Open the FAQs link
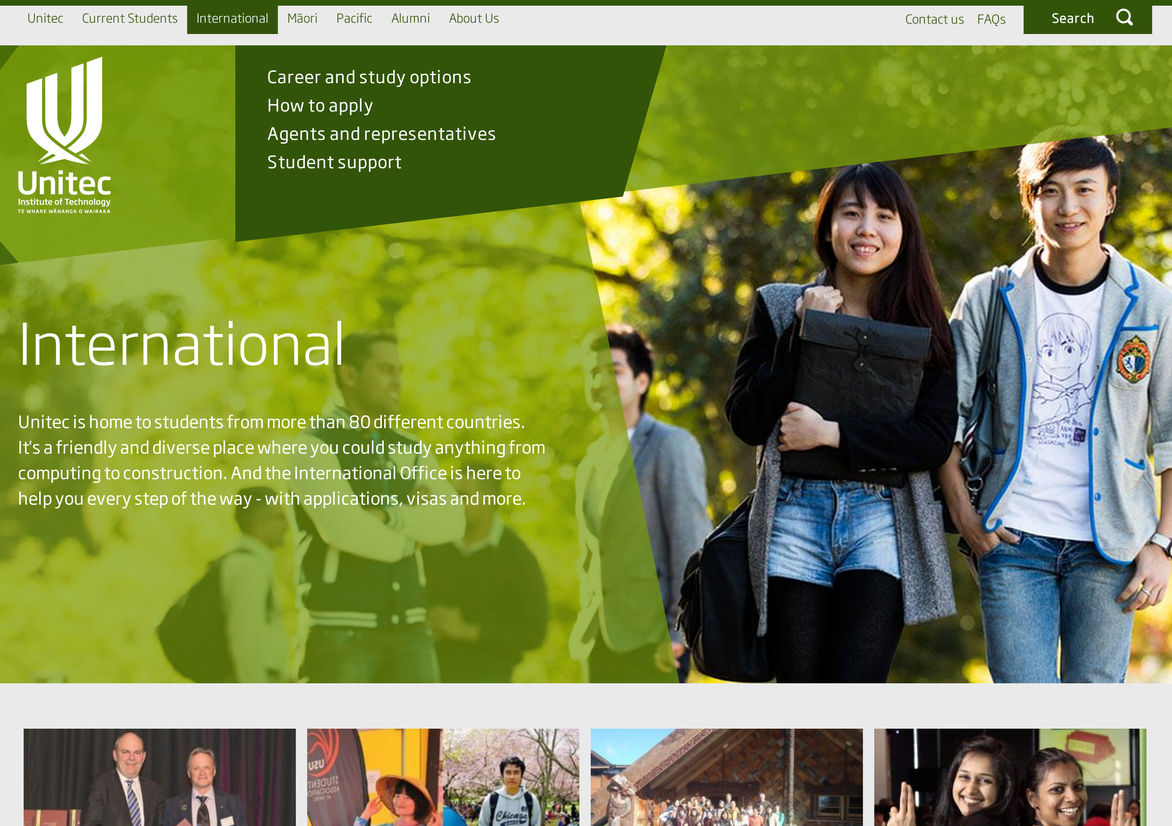The height and width of the screenshot is (826, 1172). (991, 19)
